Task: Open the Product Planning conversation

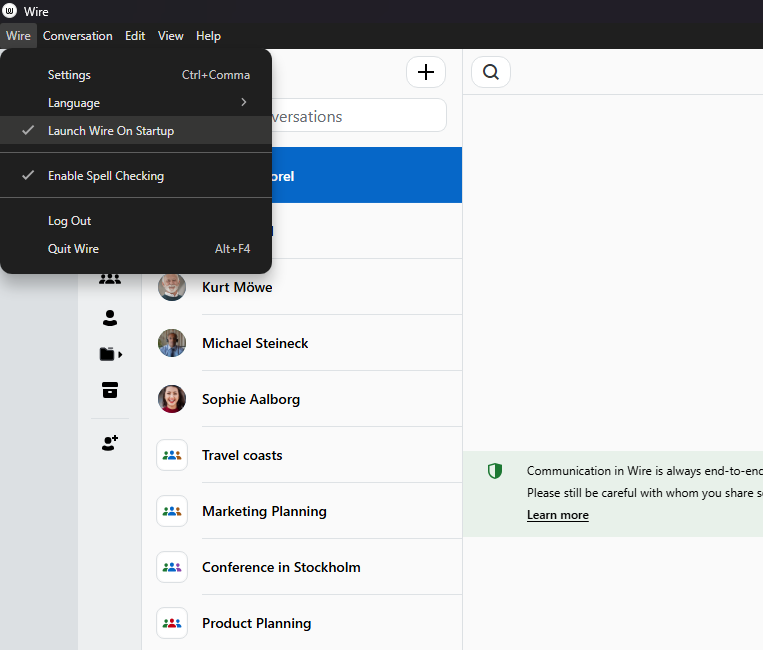Action: 302,623
